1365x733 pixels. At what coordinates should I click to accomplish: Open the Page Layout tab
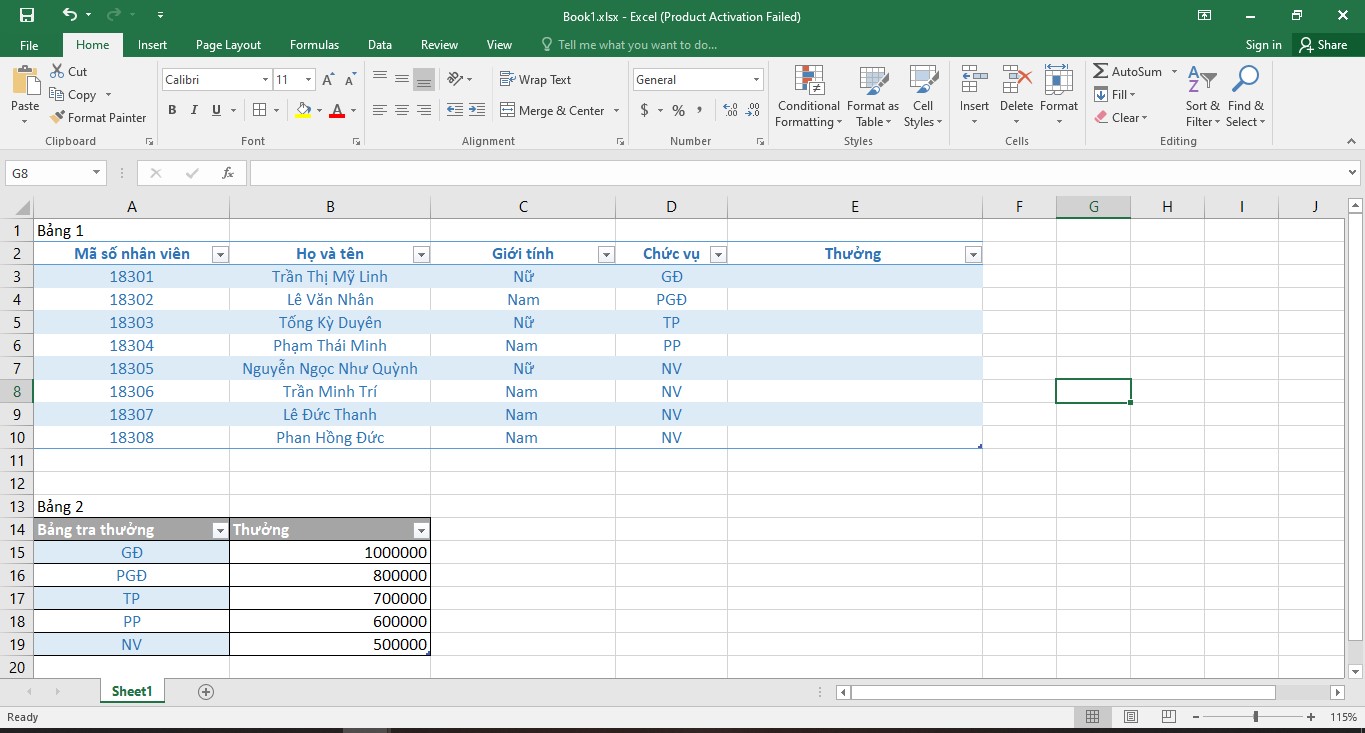(x=228, y=45)
